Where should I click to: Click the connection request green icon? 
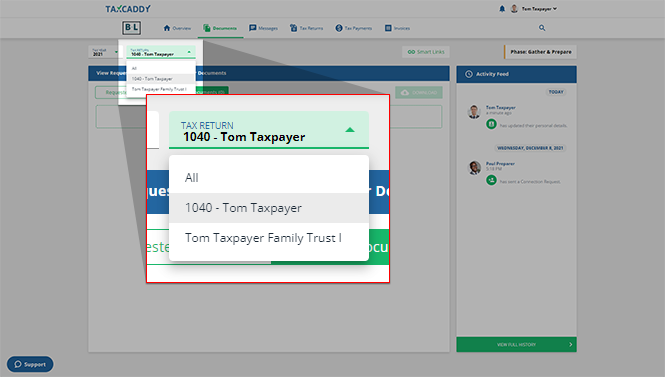(491, 180)
